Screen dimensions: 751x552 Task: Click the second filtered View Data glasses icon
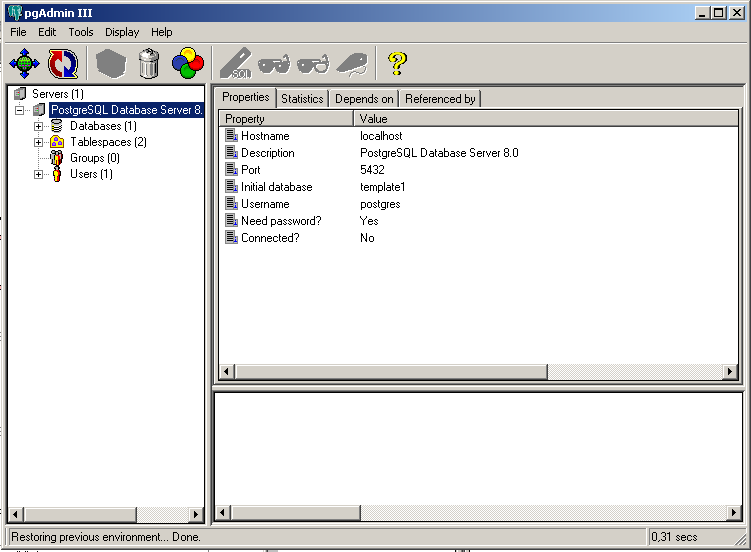(x=313, y=64)
